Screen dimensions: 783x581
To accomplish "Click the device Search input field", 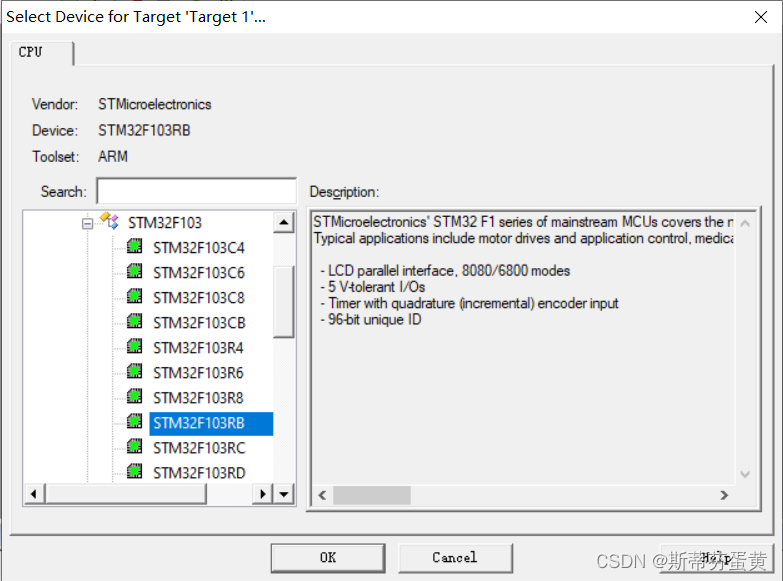I will [x=197, y=191].
